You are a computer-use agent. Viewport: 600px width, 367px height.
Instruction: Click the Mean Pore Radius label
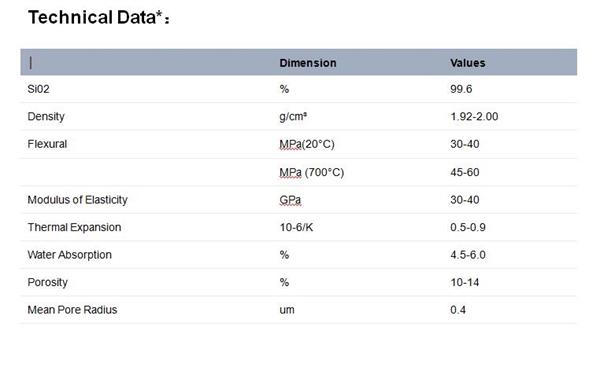[72, 310]
